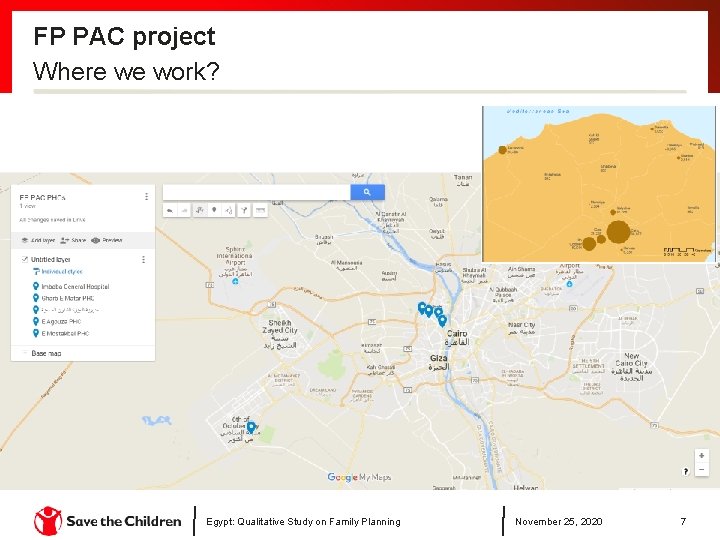This screenshot has height=540, width=720.
Task: Click the November 25, 2020 date
Action: click(558, 522)
